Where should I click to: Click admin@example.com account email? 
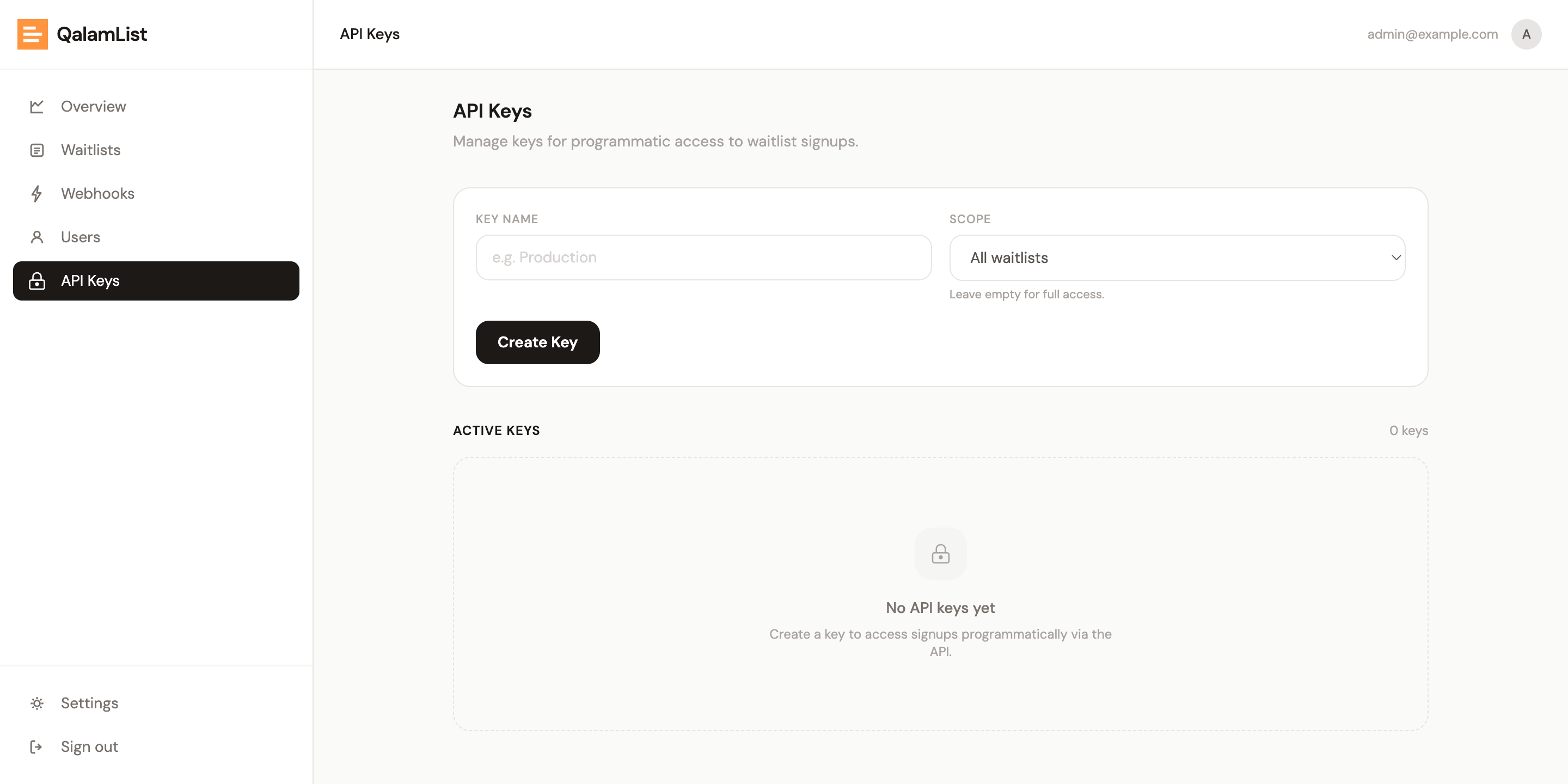1432,34
